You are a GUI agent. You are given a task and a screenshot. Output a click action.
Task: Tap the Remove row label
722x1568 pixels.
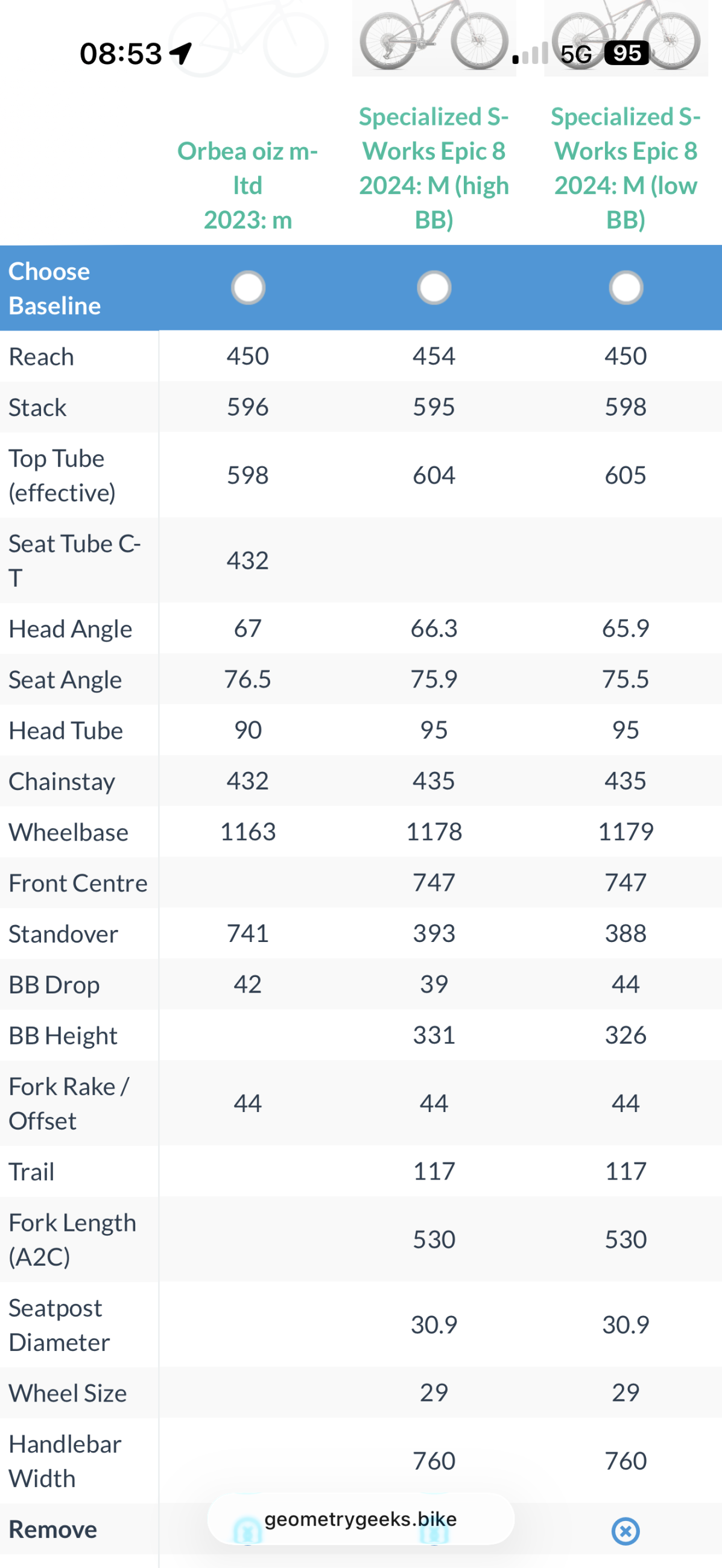click(x=53, y=1529)
